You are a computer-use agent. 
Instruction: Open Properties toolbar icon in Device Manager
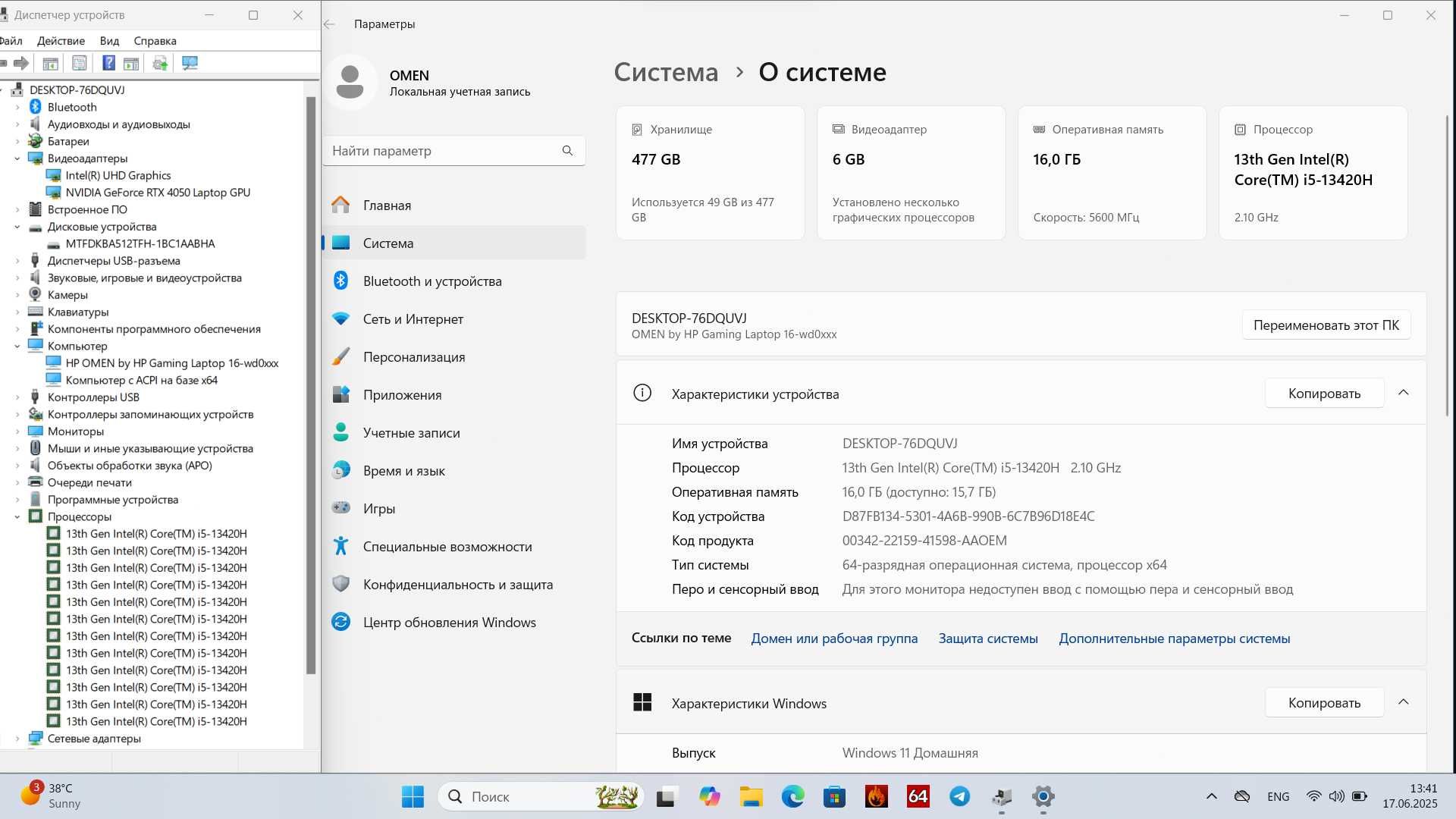click(80, 64)
